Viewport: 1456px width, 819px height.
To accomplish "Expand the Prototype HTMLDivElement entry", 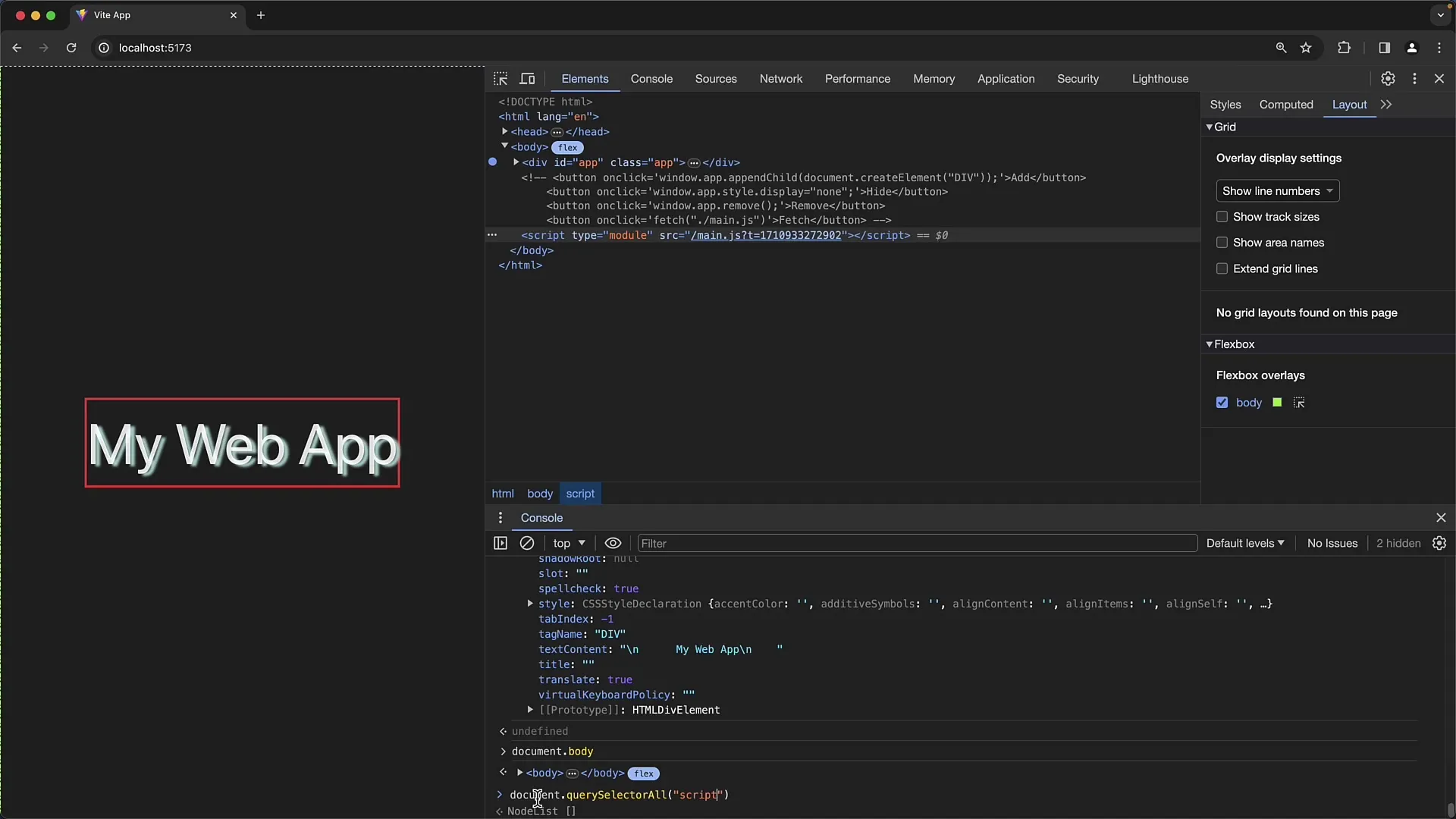I will [530, 710].
